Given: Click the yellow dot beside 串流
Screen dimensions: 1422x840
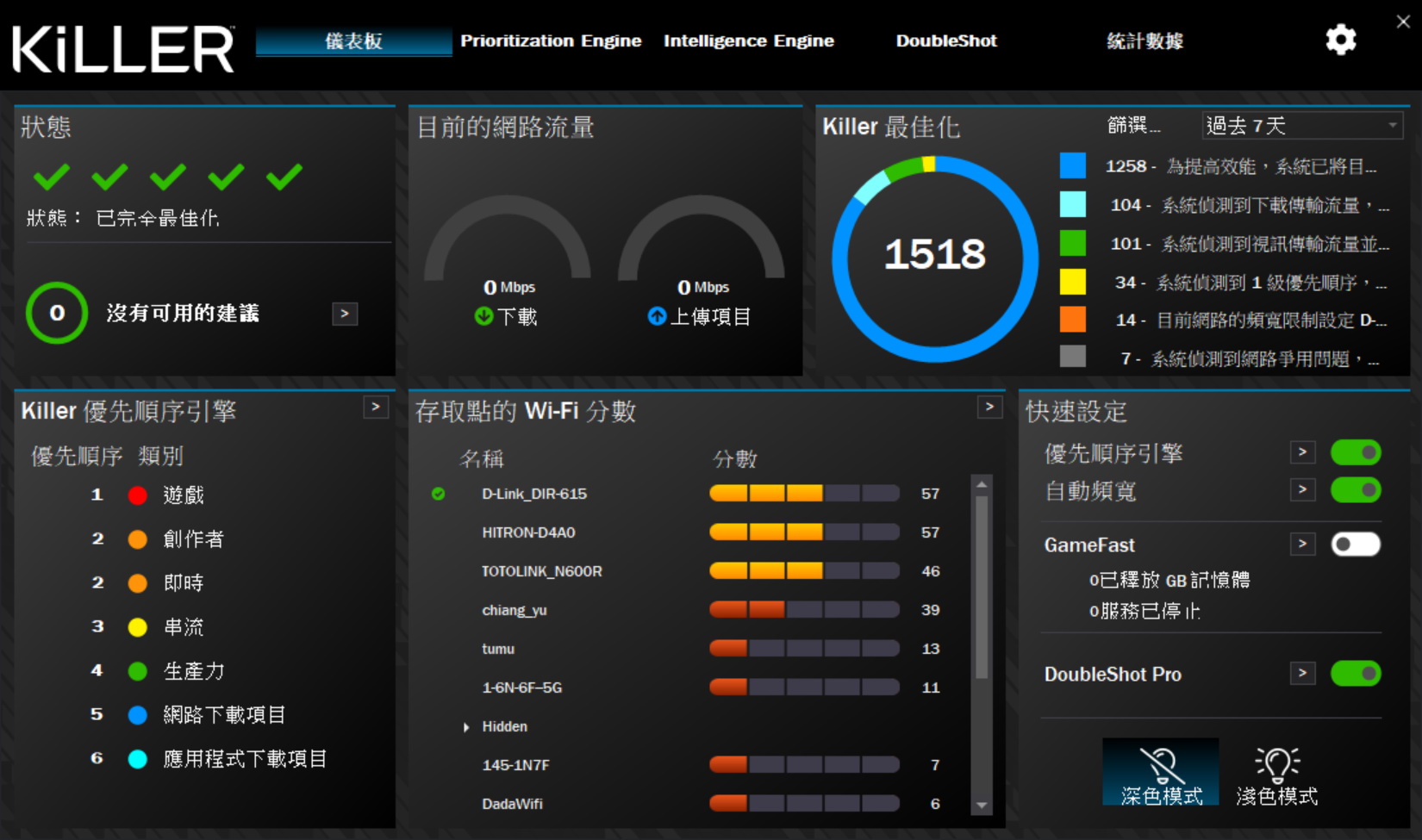Looking at the screenshot, I should coord(137,627).
